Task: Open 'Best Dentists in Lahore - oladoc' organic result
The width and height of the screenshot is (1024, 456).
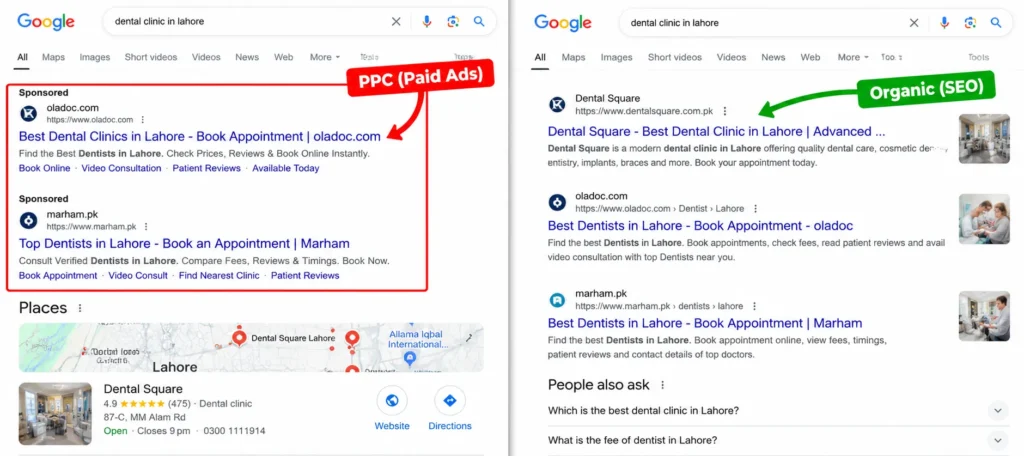Action: tap(700, 226)
